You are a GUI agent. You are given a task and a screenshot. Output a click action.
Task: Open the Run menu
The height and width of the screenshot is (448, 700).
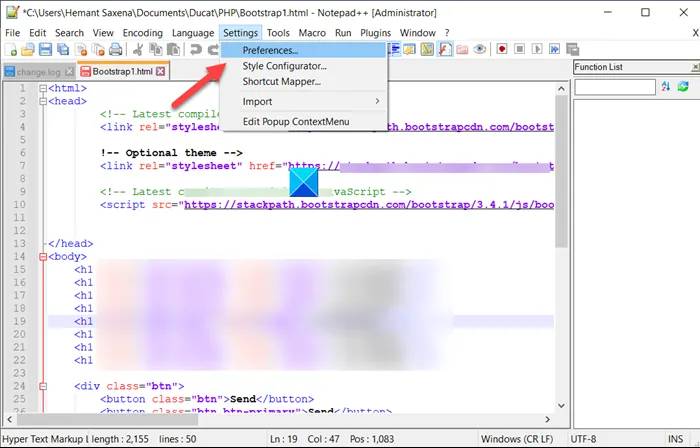pos(343,33)
